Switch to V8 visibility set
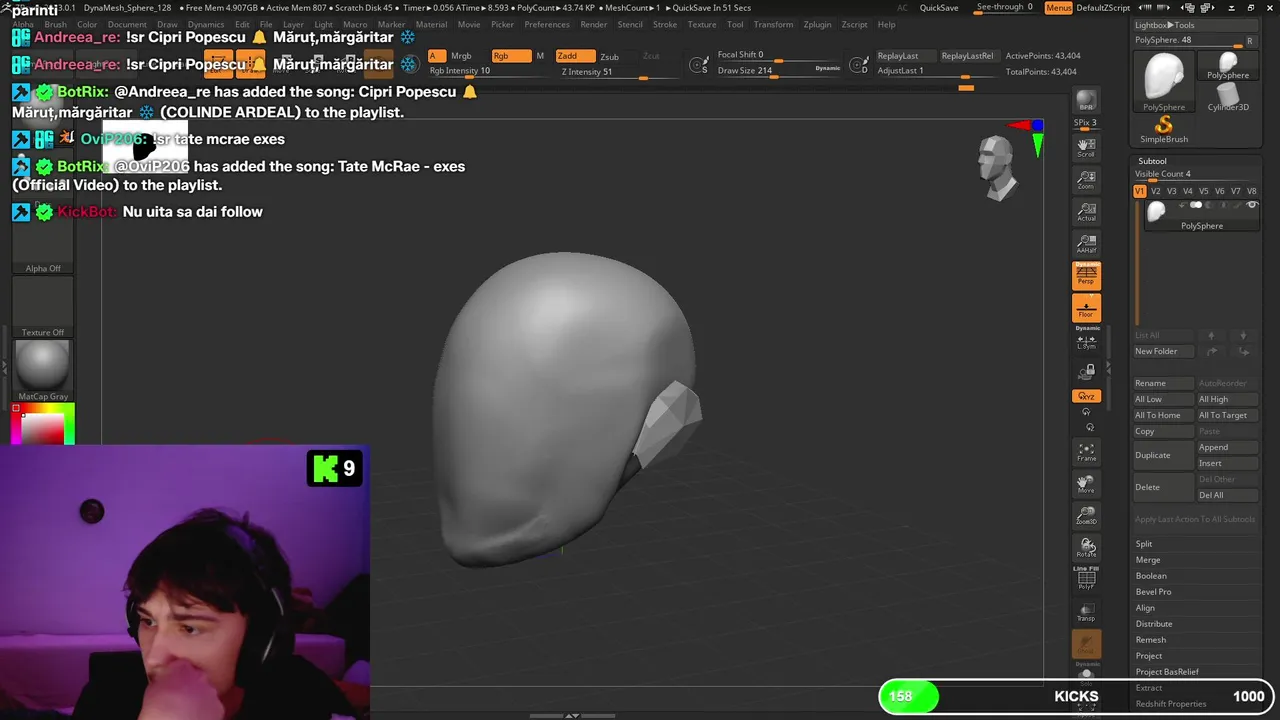 click(1252, 191)
